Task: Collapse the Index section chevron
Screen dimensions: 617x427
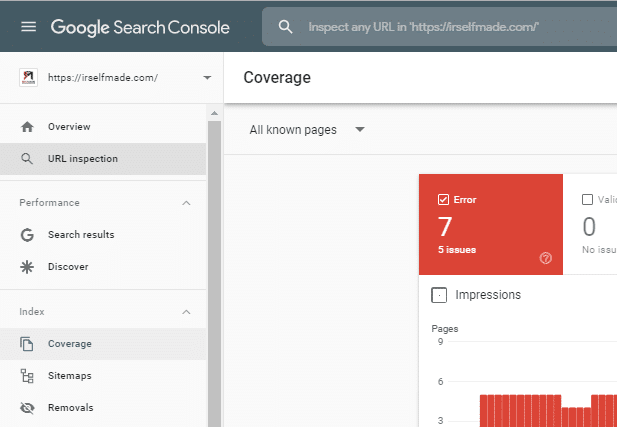Action: tap(186, 312)
